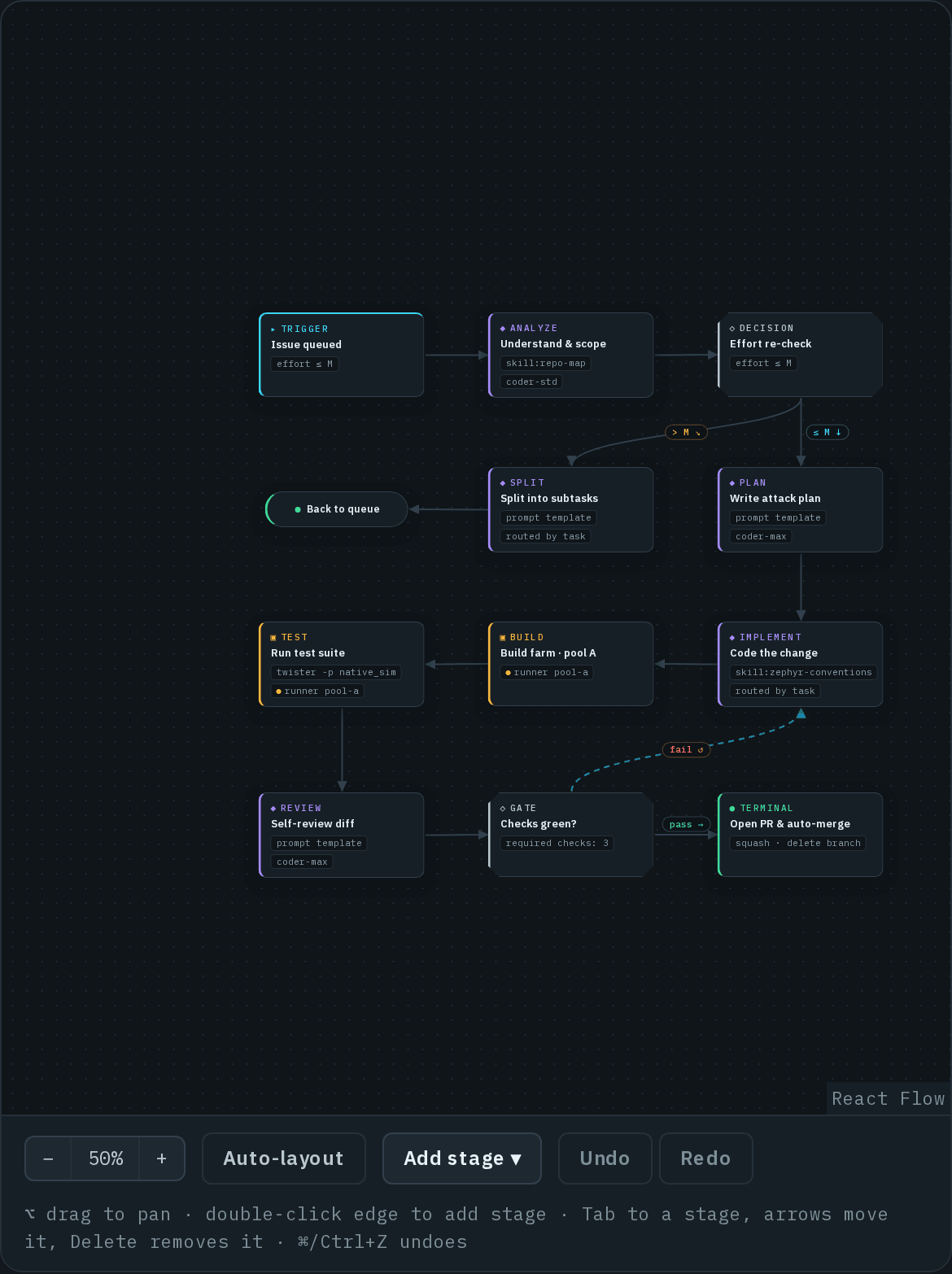
Task: Click 'prompt template' chip in Review node
Action: (x=319, y=844)
